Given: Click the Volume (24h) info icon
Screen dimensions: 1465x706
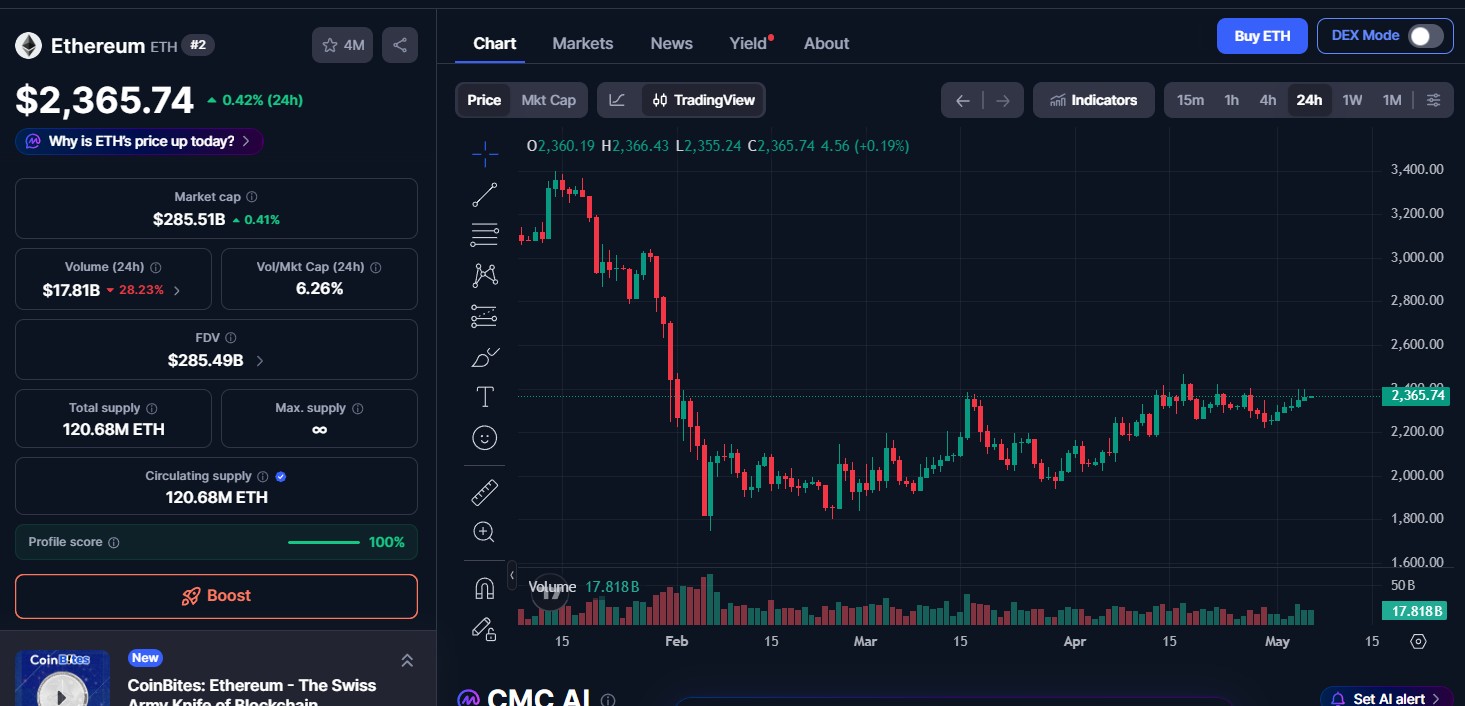Looking at the screenshot, I should pyautogui.click(x=156, y=268).
